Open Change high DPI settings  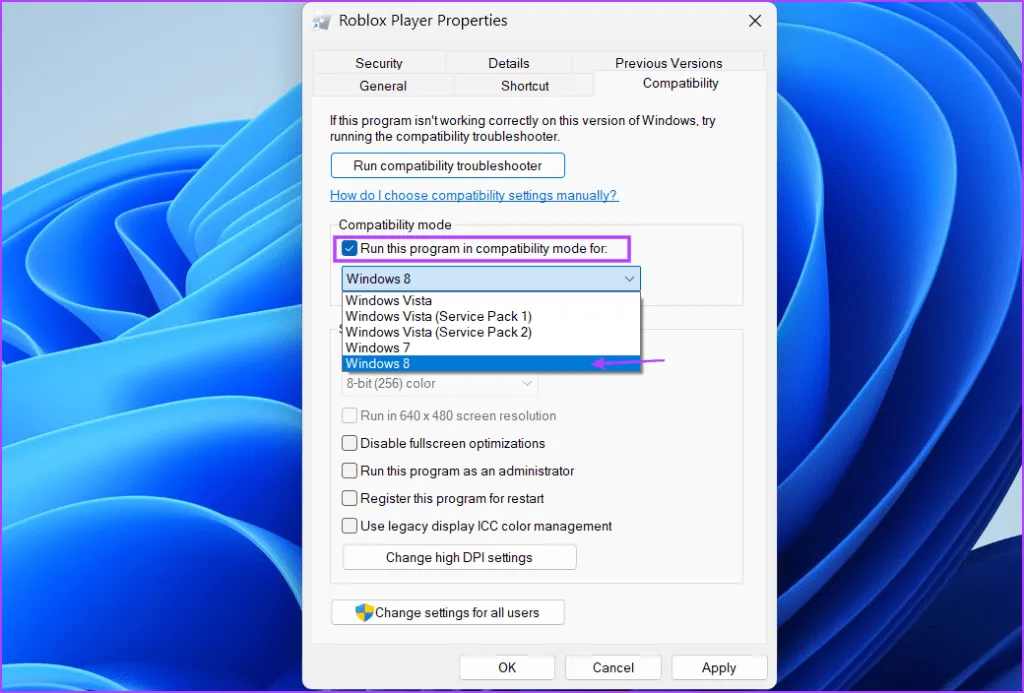459,558
